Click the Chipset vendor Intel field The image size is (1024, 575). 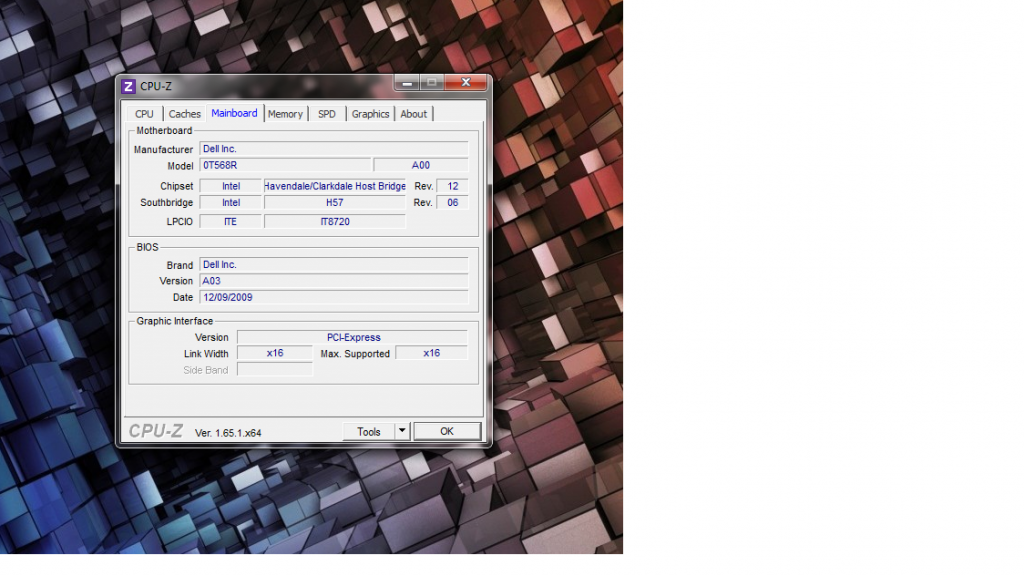tap(231, 186)
